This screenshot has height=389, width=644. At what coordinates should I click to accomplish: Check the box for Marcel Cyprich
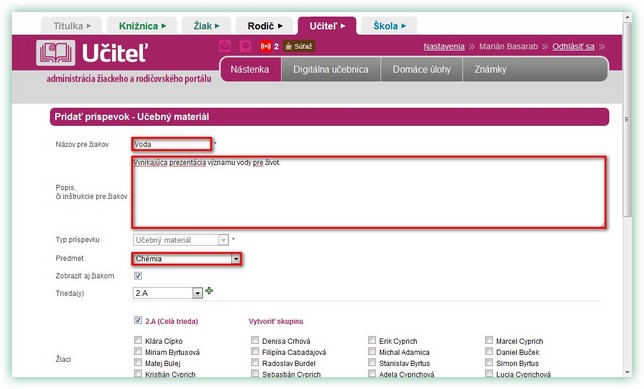pyautogui.click(x=489, y=340)
